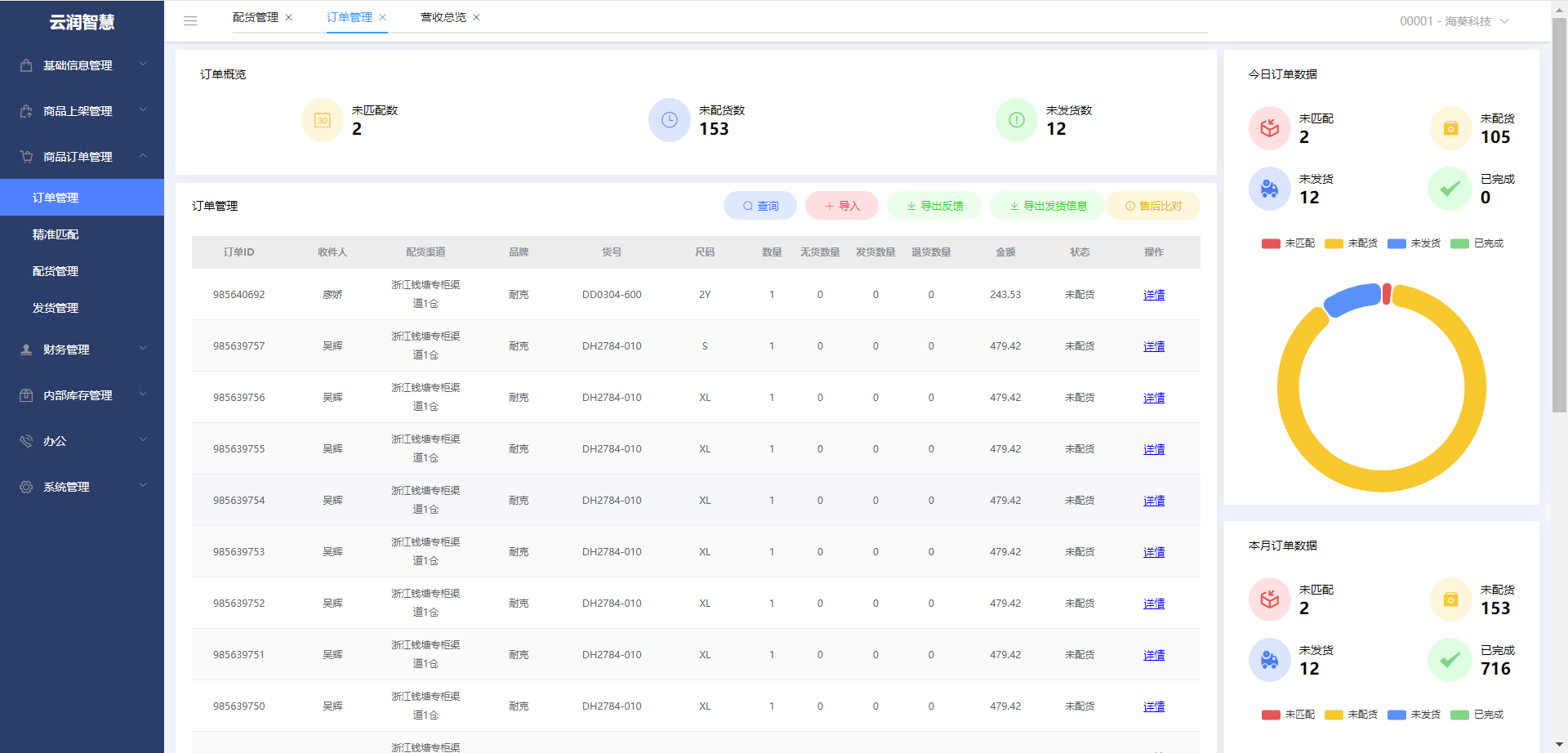Click the 未匹配数 calendar icon in overview
The width and height of the screenshot is (1568, 753).
pos(323,120)
